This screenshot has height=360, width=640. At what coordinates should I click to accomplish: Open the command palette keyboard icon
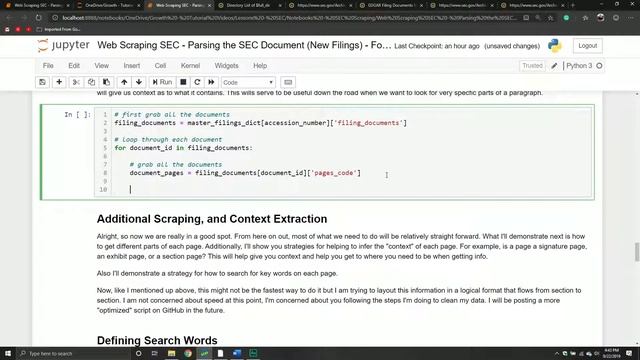pos(288,82)
